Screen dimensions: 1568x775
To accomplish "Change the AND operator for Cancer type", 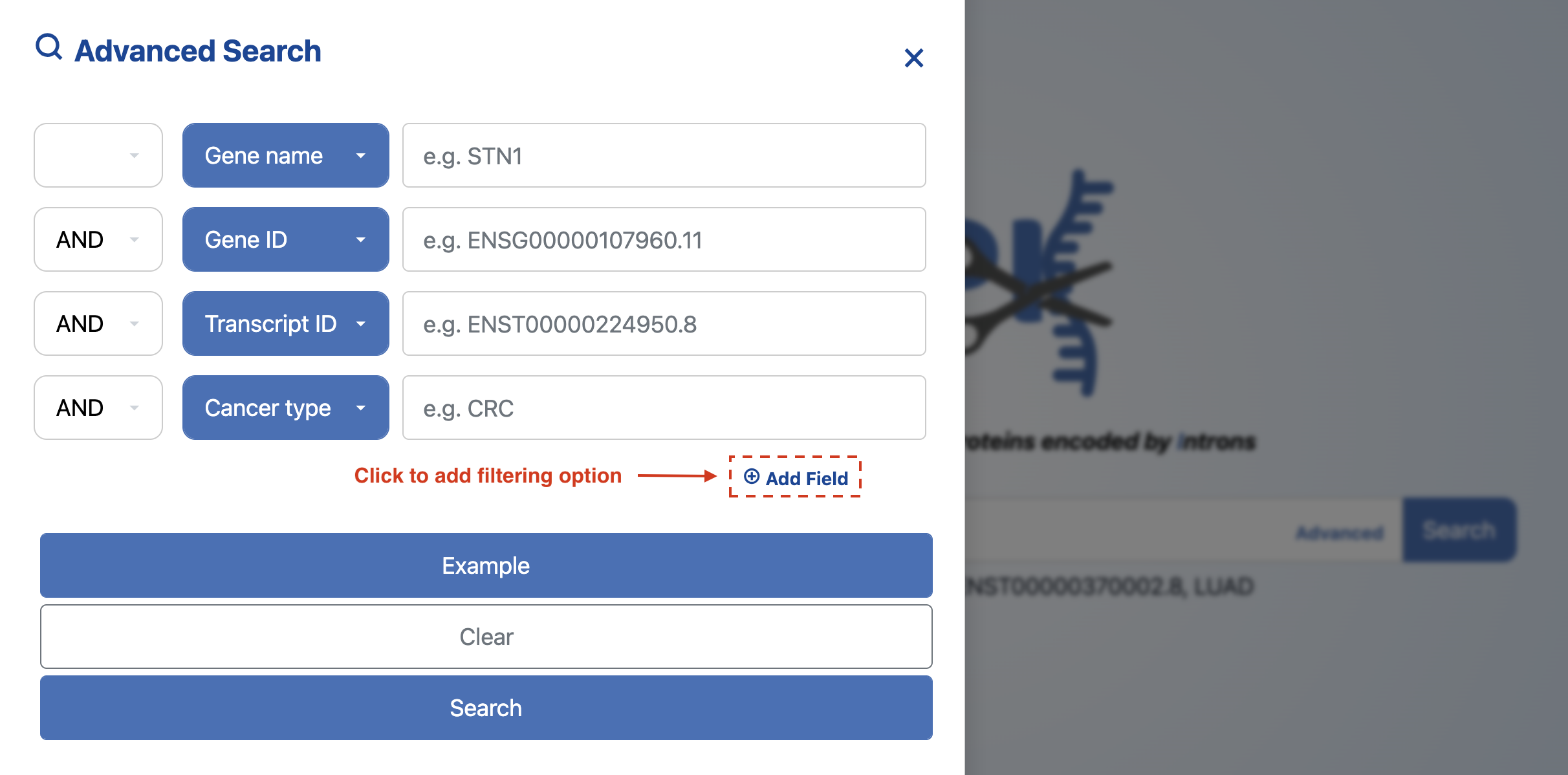I will pyautogui.click(x=98, y=408).
